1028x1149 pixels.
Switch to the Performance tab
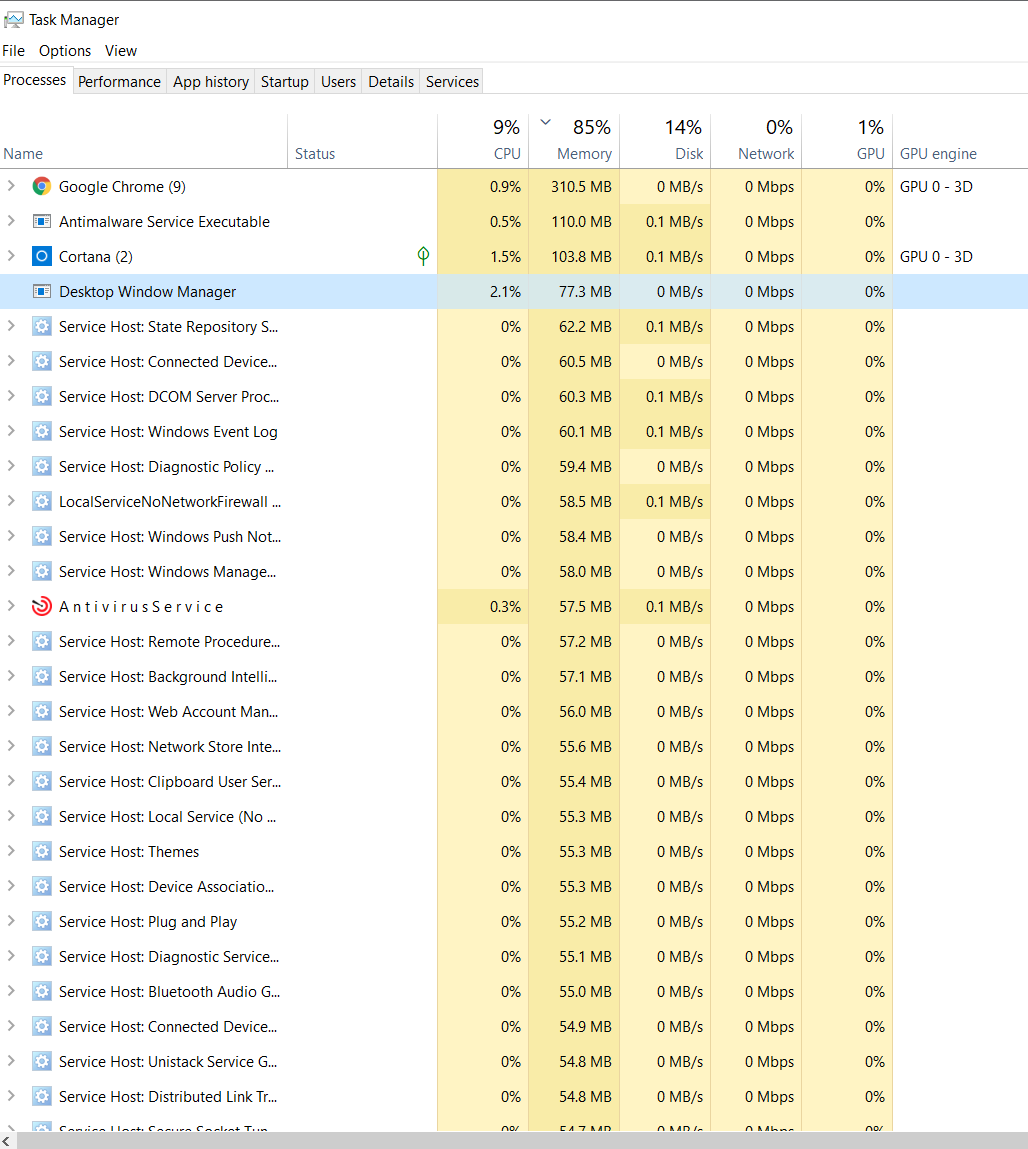pyautogui.click(x=119, y=81)
